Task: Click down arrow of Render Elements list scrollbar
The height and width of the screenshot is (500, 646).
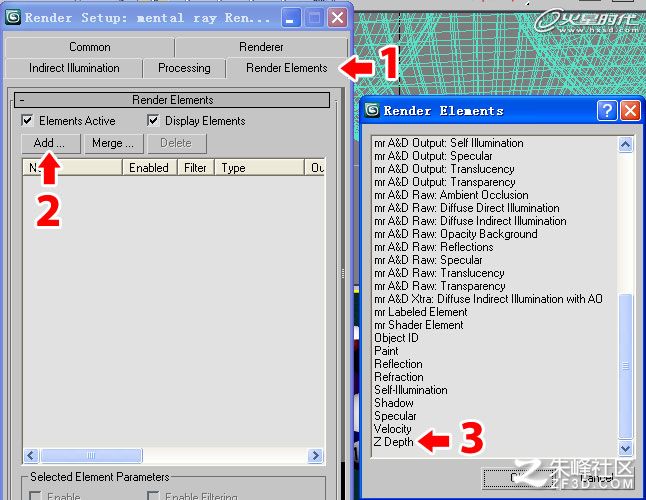Action: tap(625, 448)
